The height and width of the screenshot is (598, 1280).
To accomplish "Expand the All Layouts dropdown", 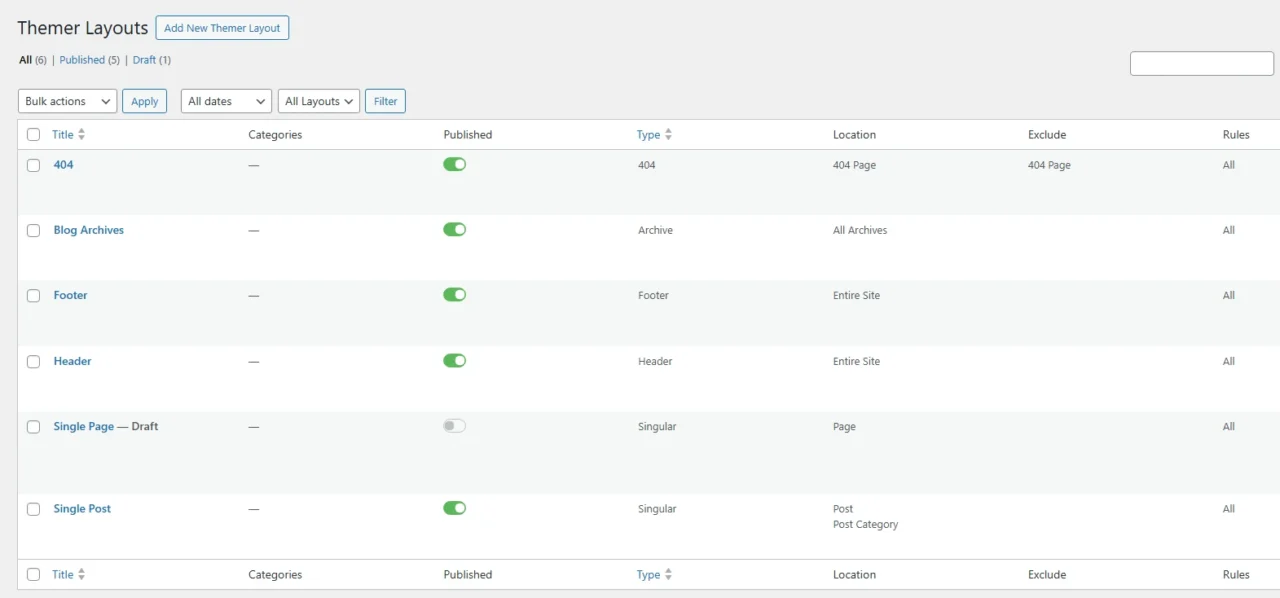I will click(x=318, y=101).
